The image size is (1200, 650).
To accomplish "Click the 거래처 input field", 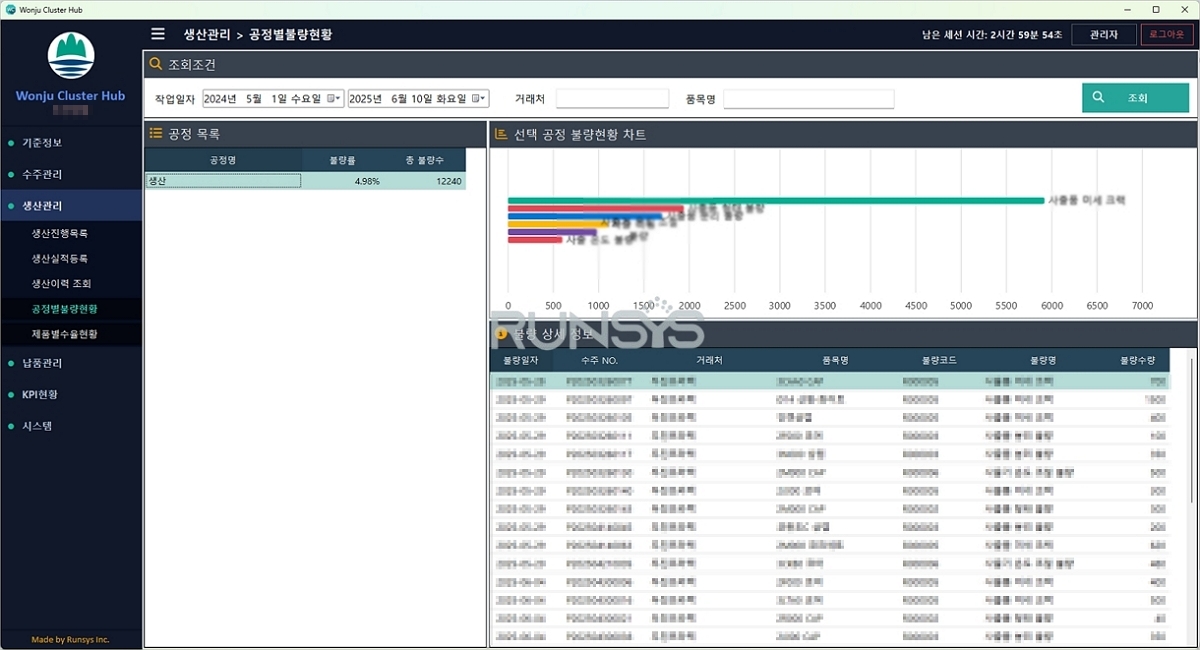I will pyautogui.click(x=612, y=99).
